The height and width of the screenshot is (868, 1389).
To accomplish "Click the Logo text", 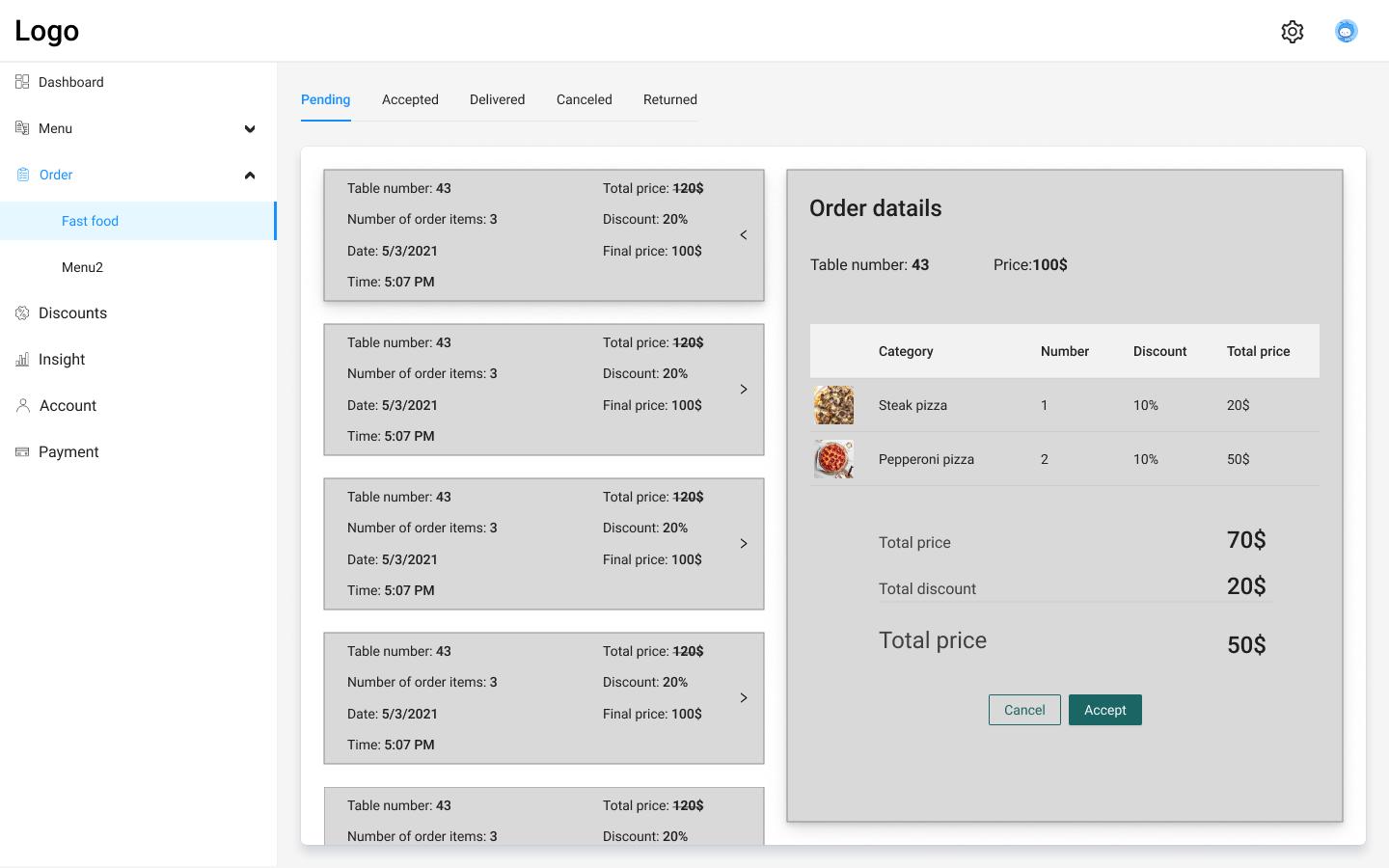I will click(46, 31).
